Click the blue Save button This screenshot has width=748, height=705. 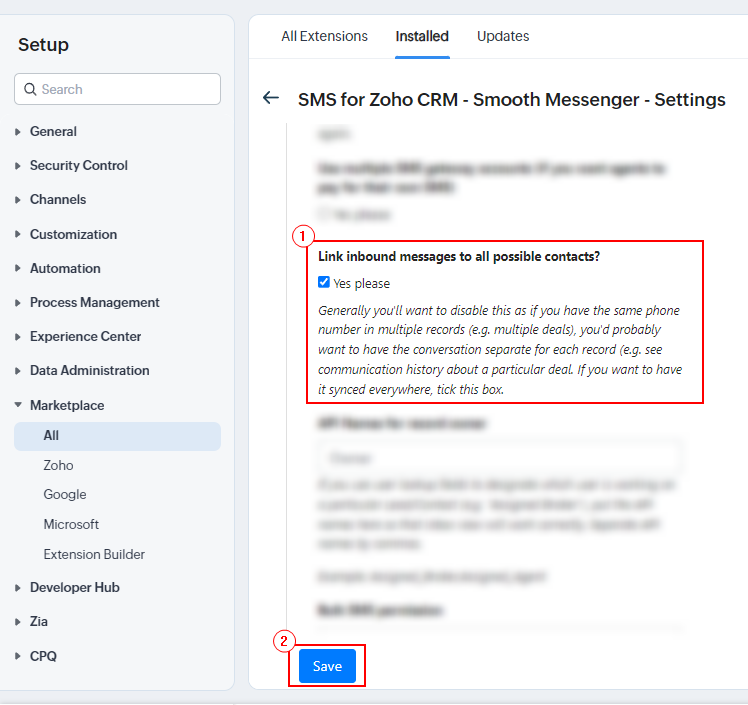[327, 666]
